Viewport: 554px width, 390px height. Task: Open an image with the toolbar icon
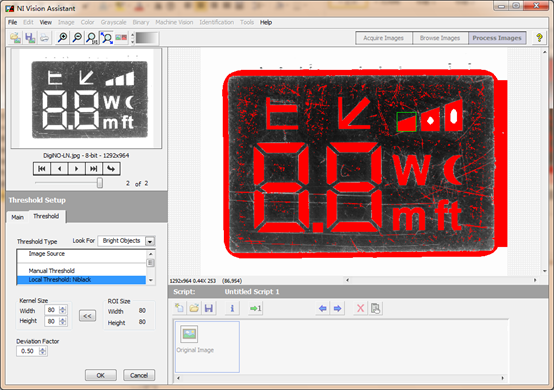pos(15,38)
